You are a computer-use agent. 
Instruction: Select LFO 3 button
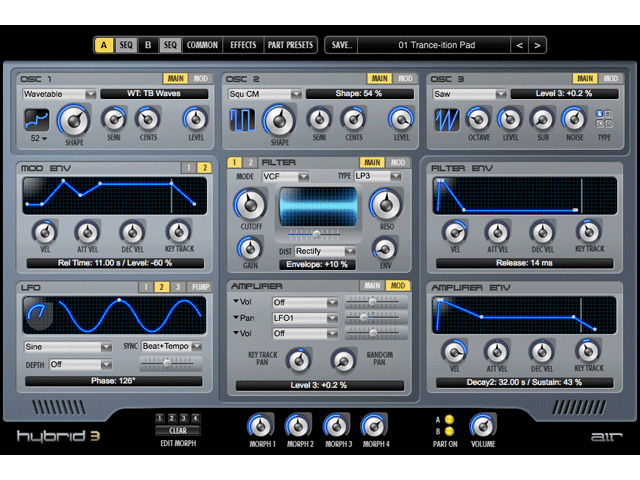point(178,287)
